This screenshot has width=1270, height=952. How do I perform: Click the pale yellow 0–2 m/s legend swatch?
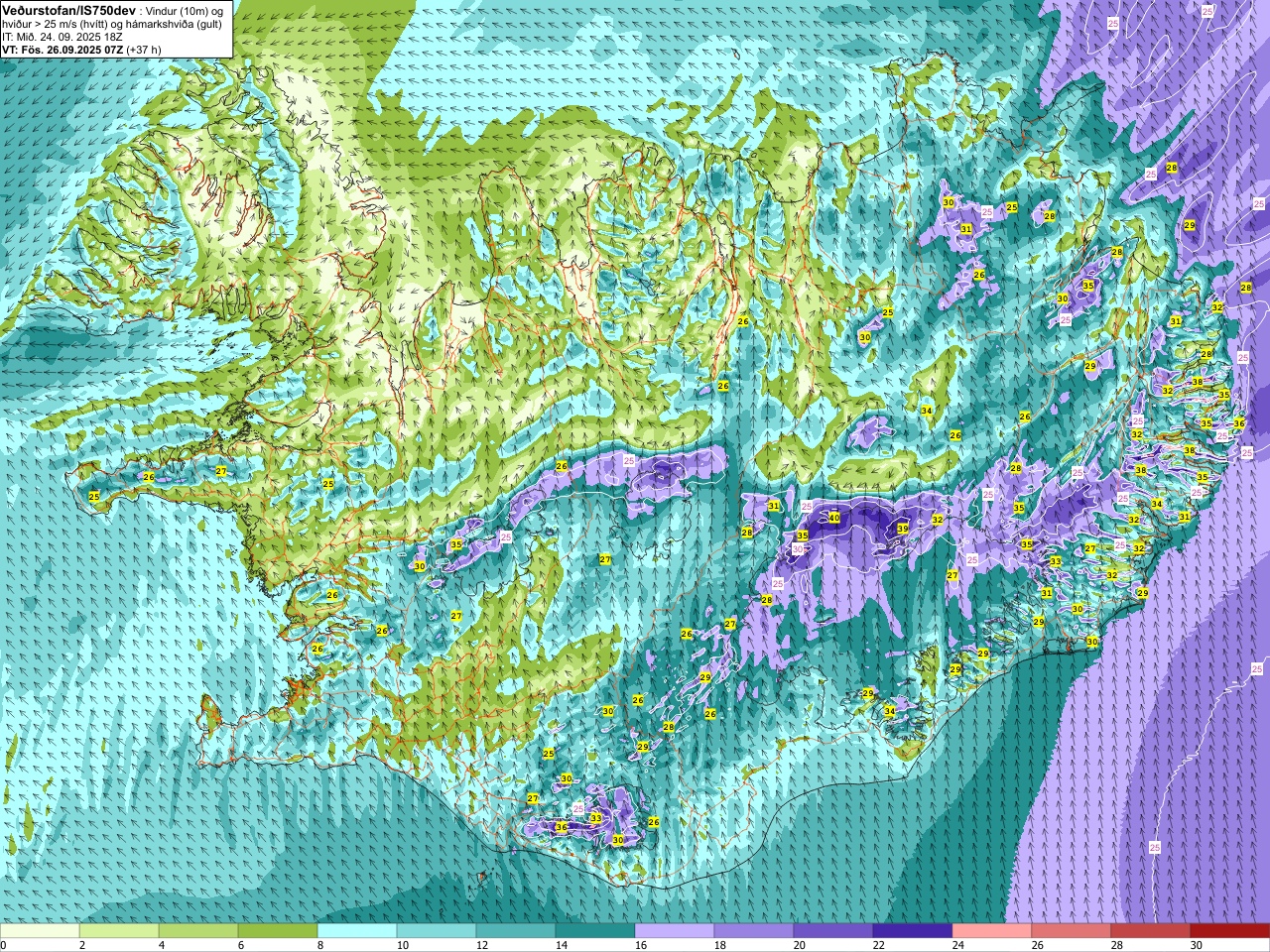coord(40,931)
